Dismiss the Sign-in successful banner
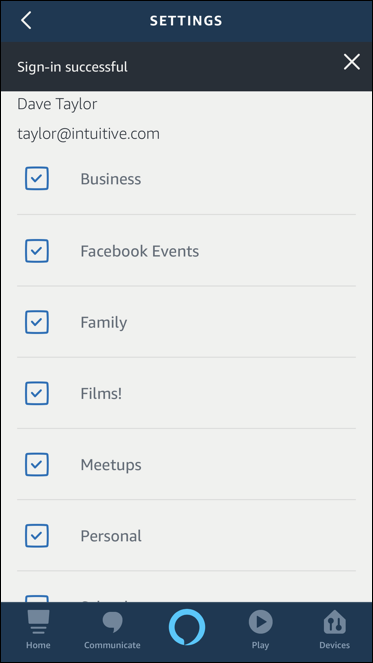This screenshot has width=373, height=663. [351, 62]
